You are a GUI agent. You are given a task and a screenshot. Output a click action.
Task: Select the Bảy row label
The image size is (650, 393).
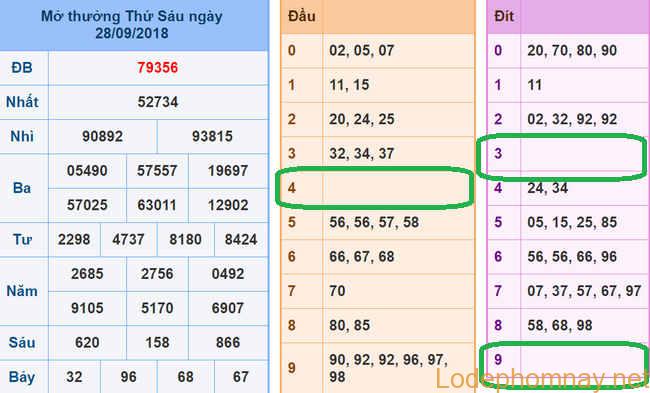pyautogui.click(x=22, y=377)
